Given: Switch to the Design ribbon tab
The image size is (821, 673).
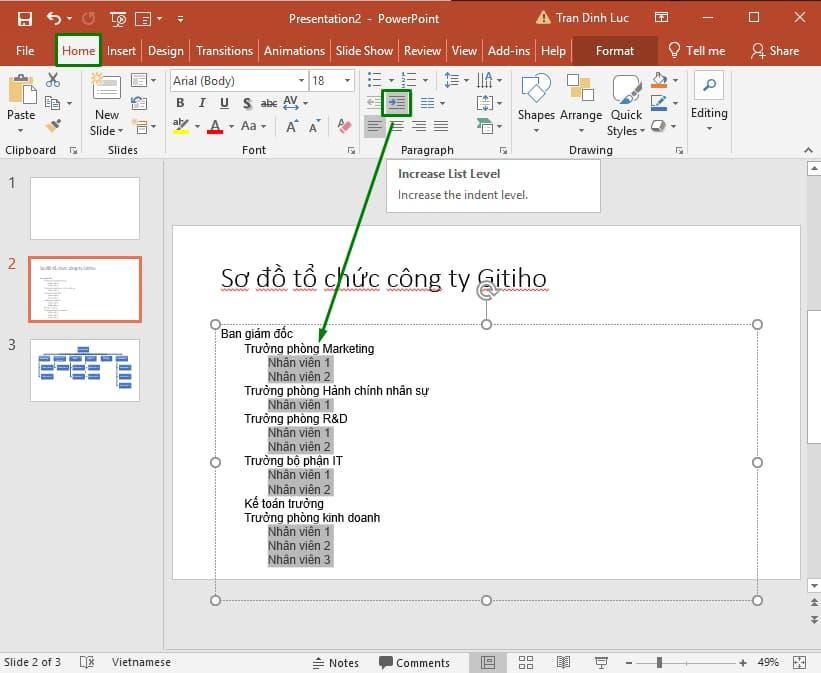Looking at the screenshot, I should coord(166,50).
